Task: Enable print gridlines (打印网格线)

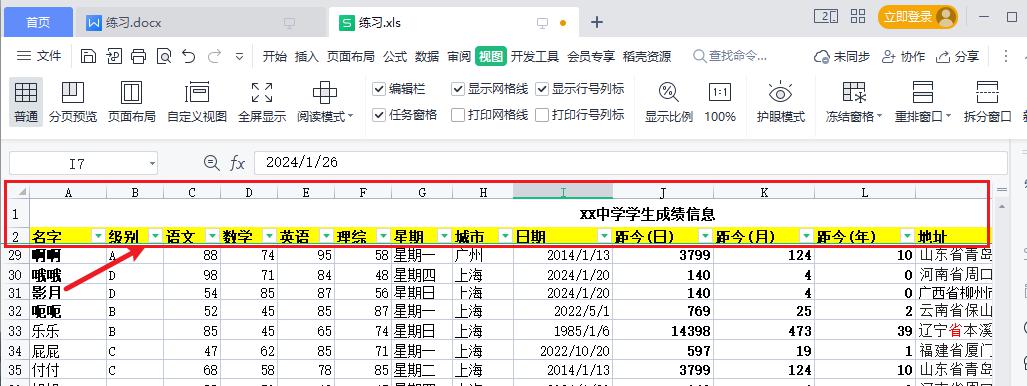Action: (458, 115)
